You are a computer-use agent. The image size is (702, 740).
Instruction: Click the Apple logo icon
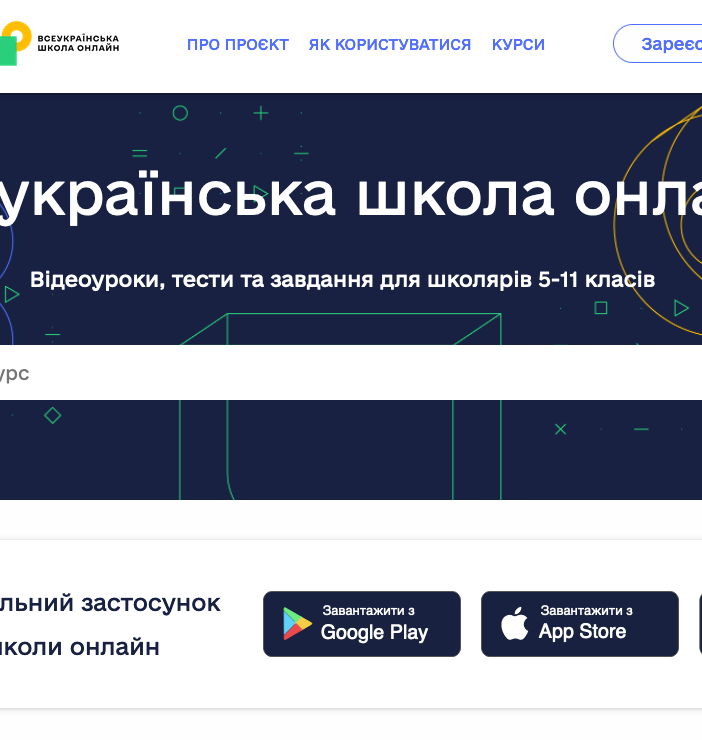click(x=515, y=623)
